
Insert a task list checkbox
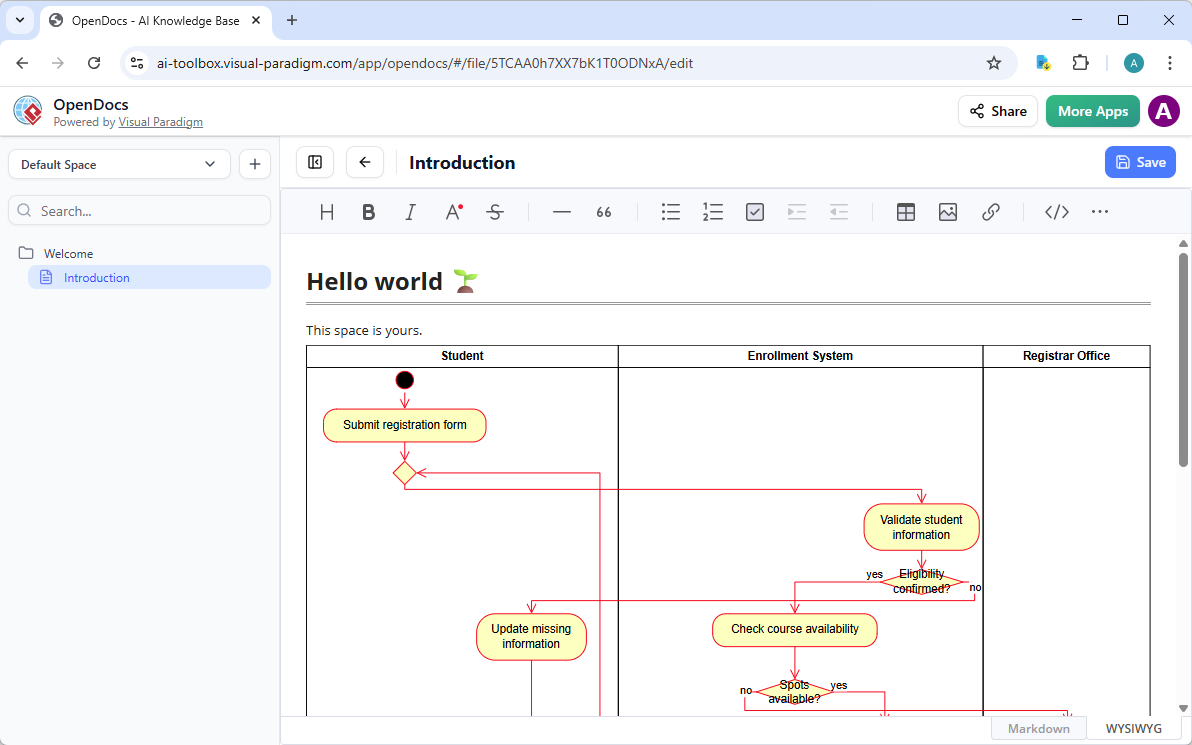pos(755,211)
